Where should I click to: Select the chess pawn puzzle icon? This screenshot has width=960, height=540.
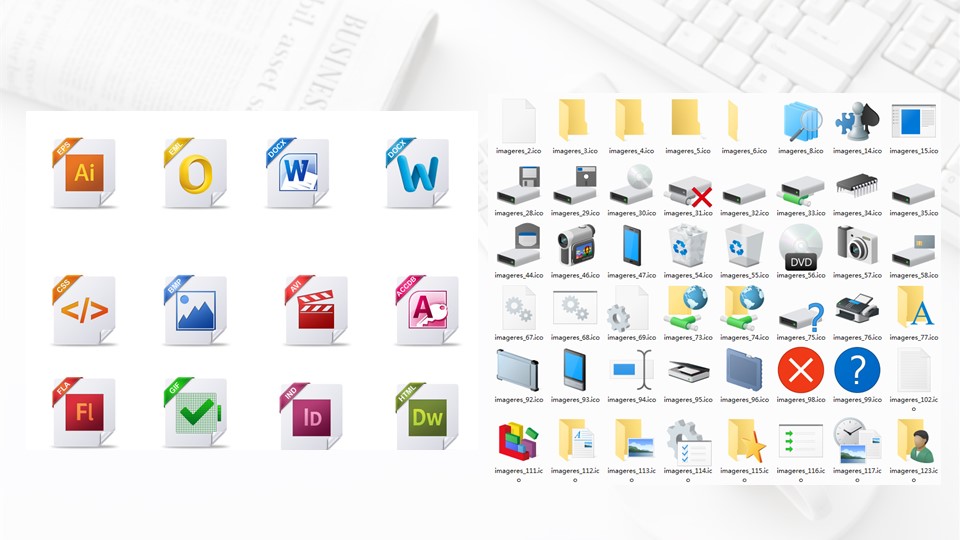coord(857,122)
